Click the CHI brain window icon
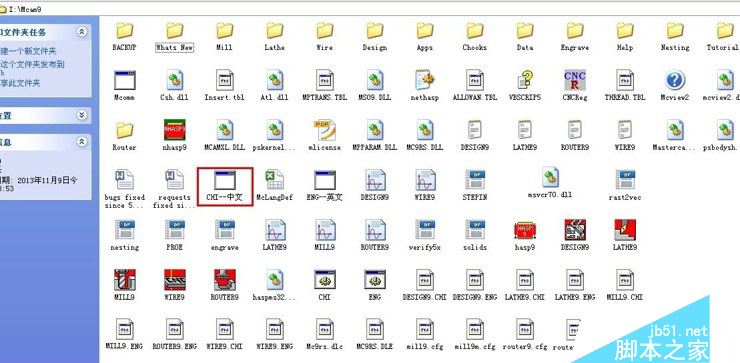The height and width of the screenshot is (363, 740). coord(325,280)
